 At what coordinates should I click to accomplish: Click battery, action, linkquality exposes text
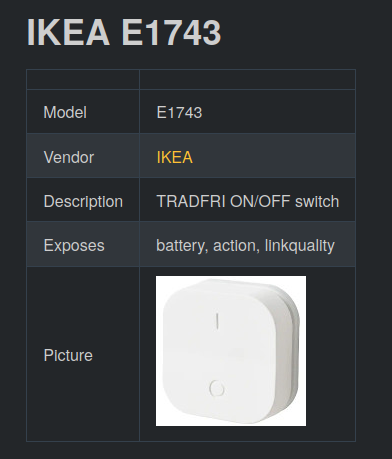[x=245, y=246]
